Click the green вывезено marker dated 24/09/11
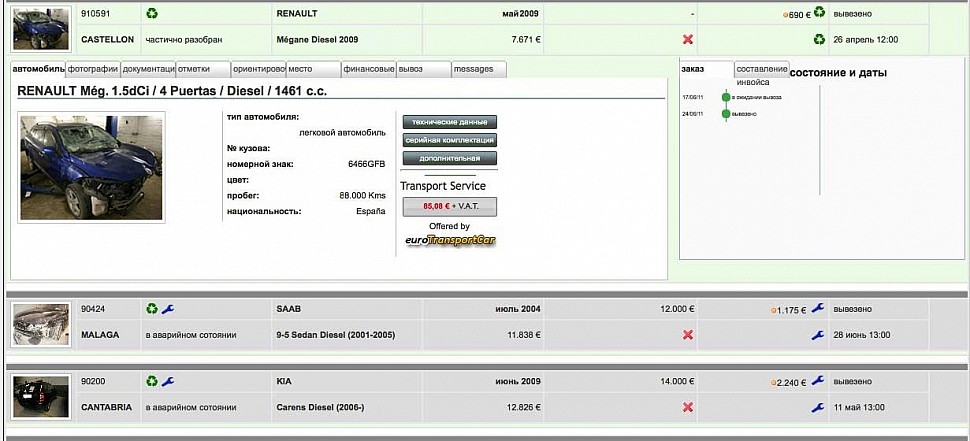970x441 pixels. pyautogui.click(x=726, y=114)
